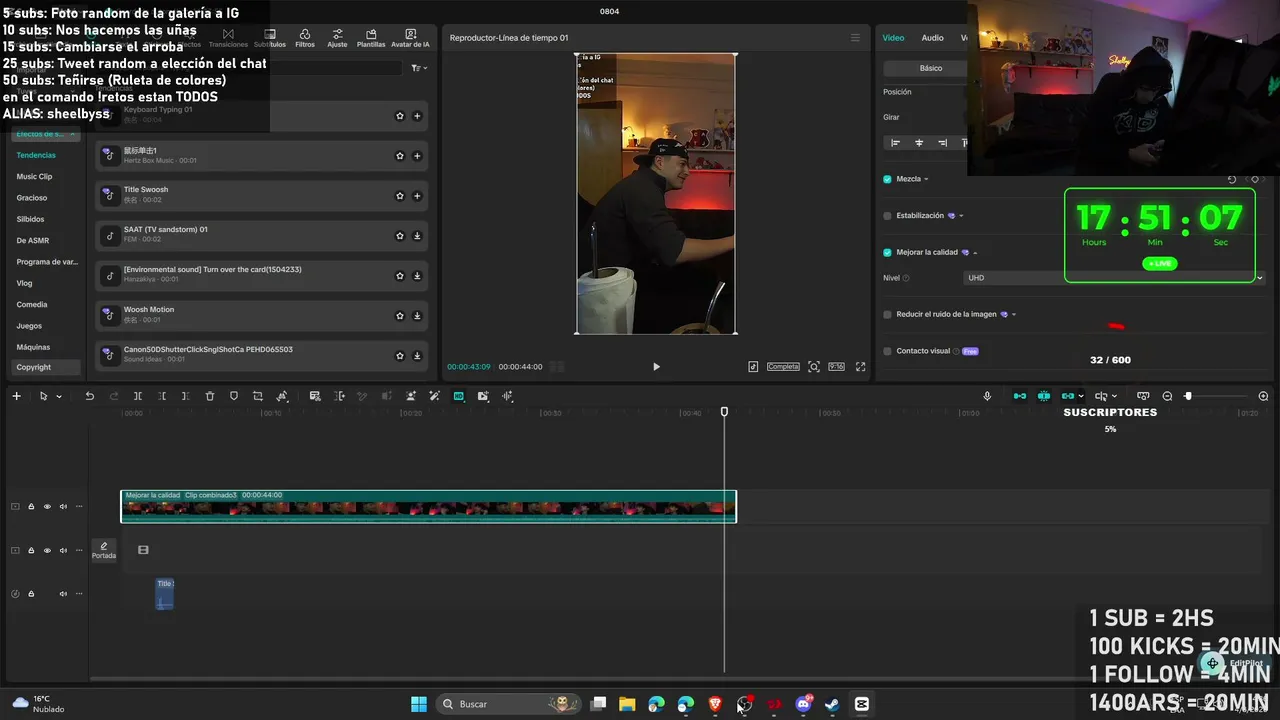
Task: Lock the main video track
Action: 31,507
